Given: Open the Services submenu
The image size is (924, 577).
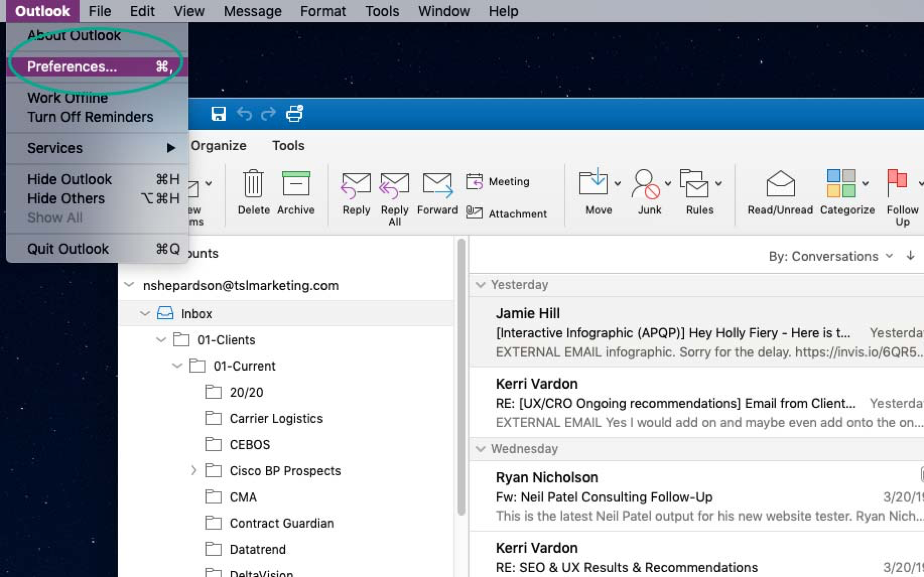Looking at the screenshot, I should [x=97, y=148].
